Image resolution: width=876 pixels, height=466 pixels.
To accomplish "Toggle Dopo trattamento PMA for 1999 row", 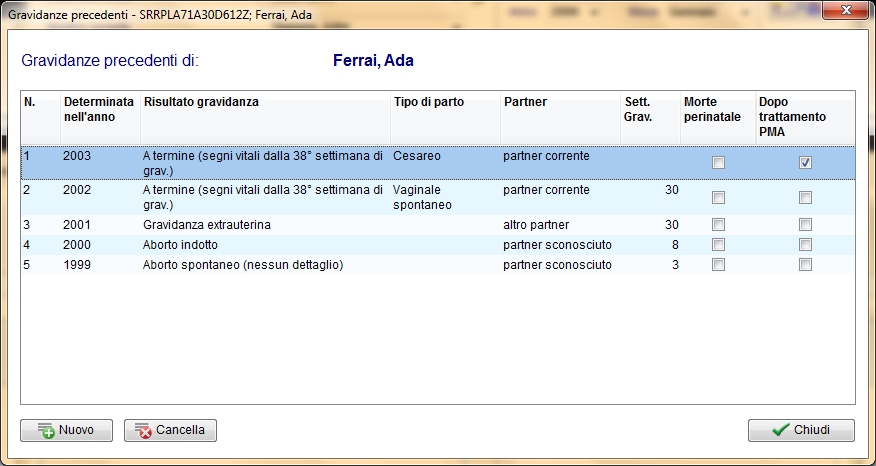I will click(x=805, y=265).
